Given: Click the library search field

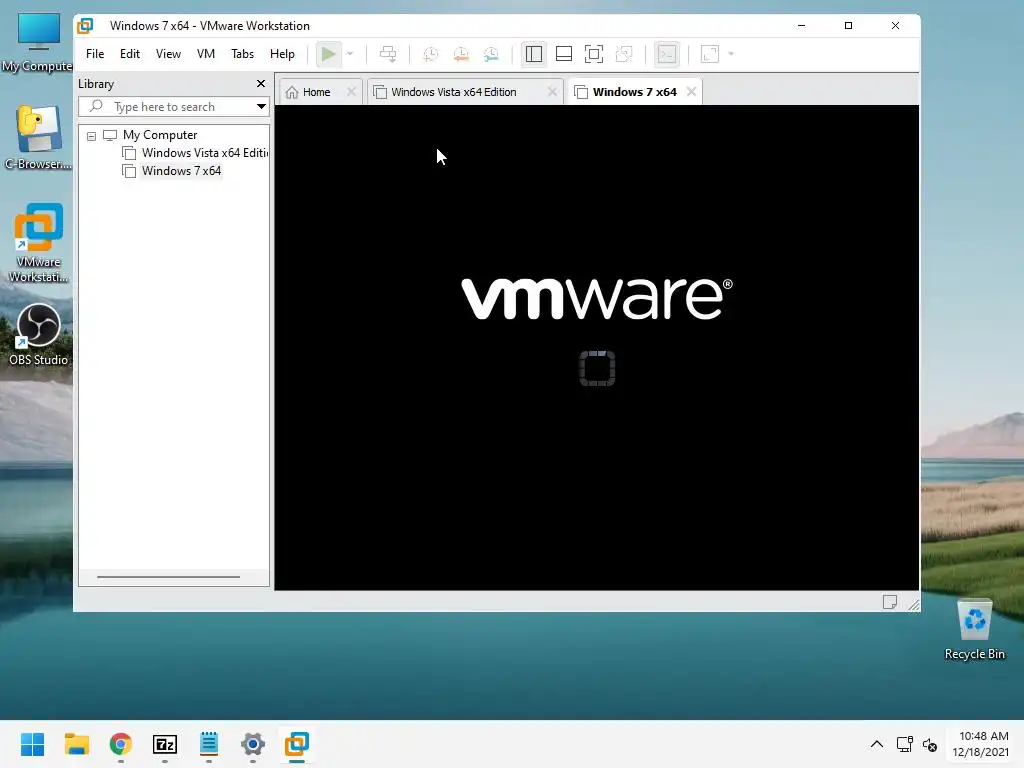Looking at the screenshot, I should click(176, 106).
